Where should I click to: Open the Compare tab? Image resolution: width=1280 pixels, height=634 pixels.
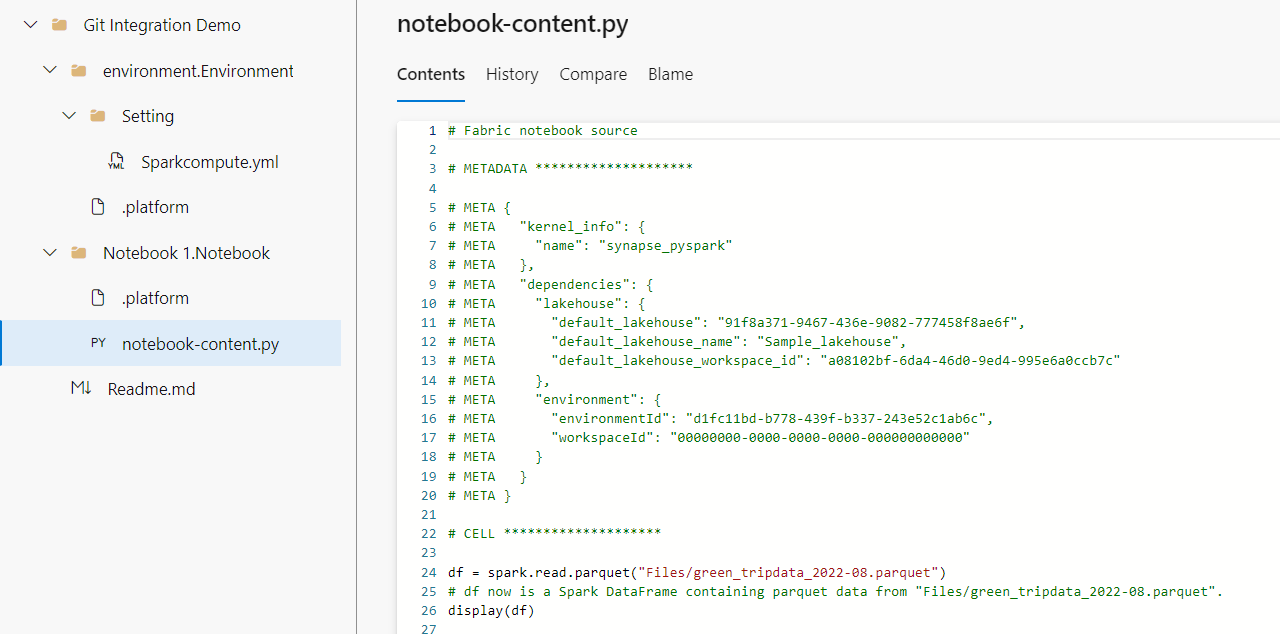[593, 74]
